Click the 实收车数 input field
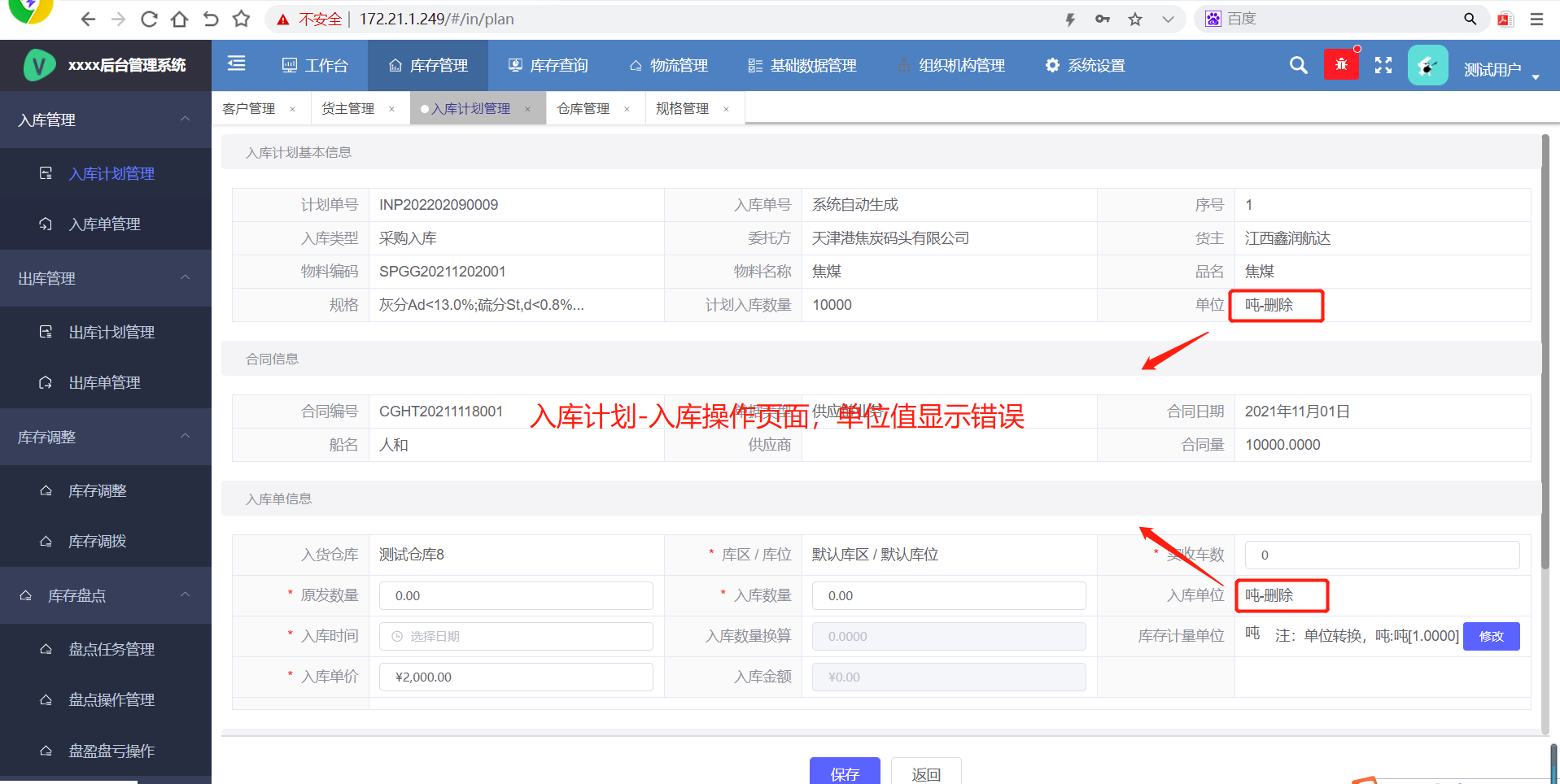 (1382, 555)
